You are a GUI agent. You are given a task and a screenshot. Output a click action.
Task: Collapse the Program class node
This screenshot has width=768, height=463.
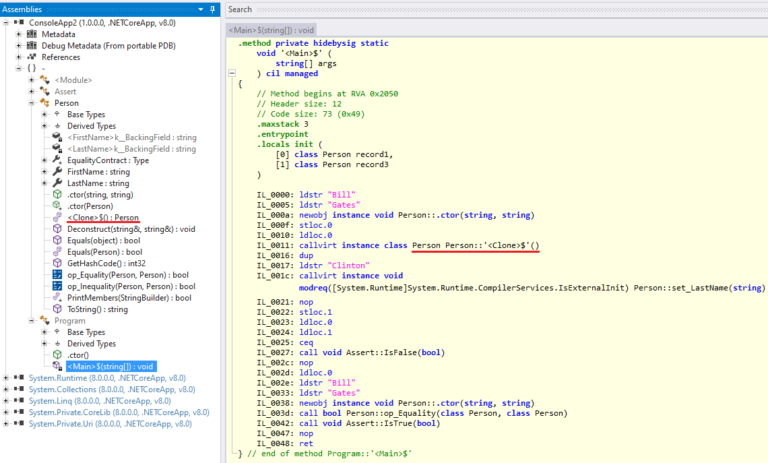[x=31, y=320]
